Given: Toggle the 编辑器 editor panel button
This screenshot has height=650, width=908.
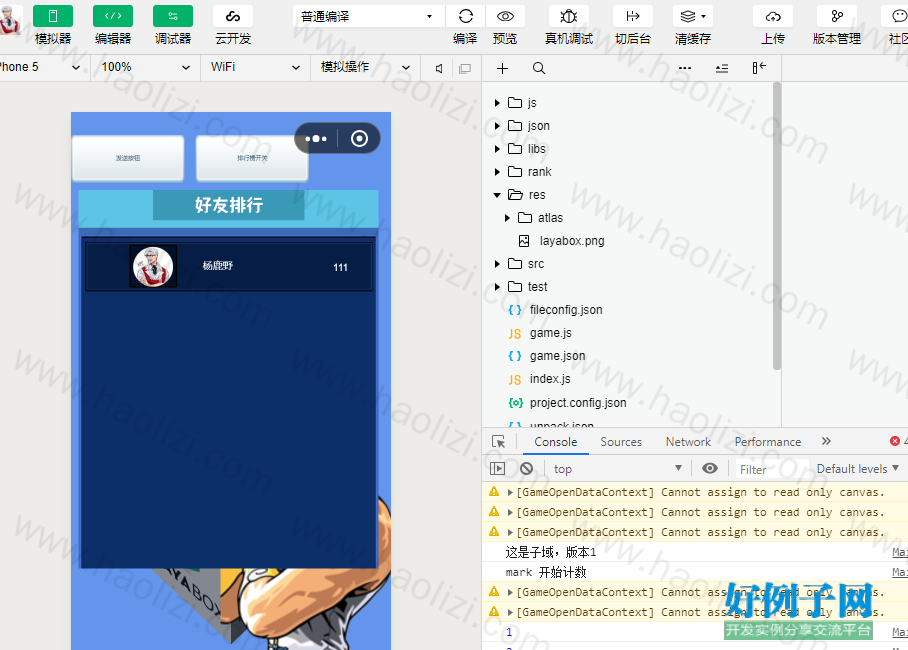Looking at the screenshot, I should (113, 16).
